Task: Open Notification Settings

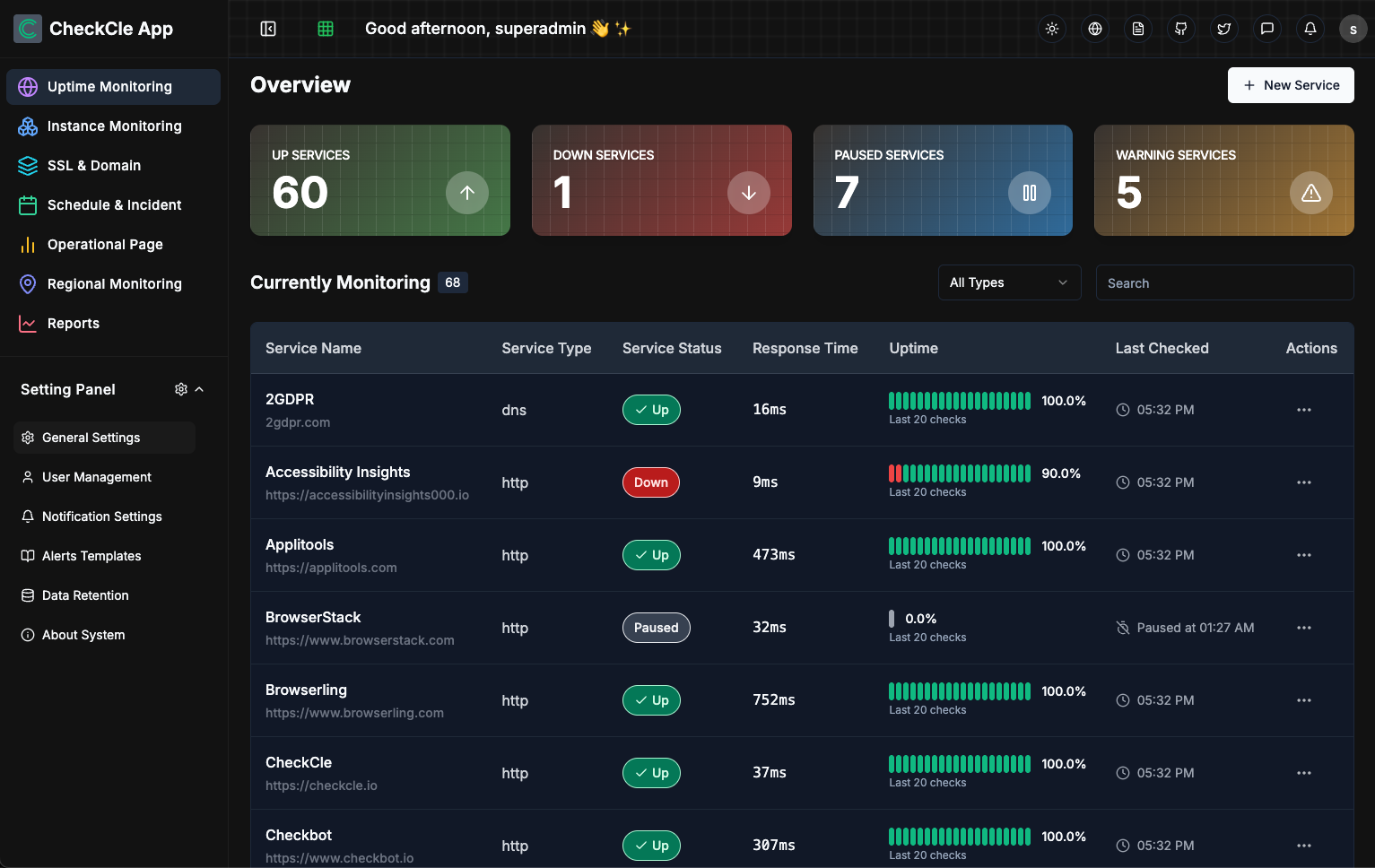Action: 101,516
